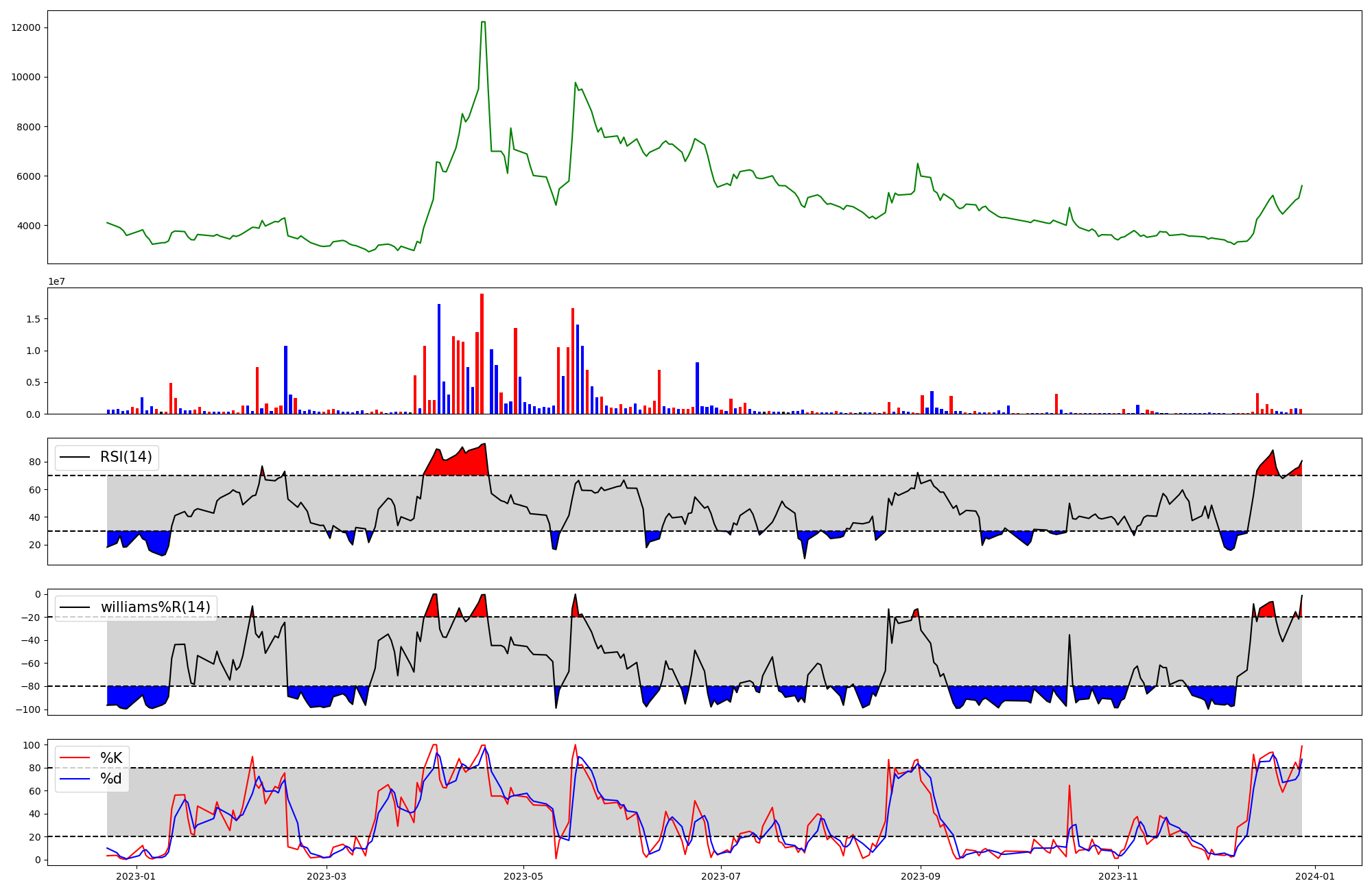The width and height of the screenshot is (1372, 892).
Task: Select the 2023-05 date axis label
Action: [x=523, y=876]
